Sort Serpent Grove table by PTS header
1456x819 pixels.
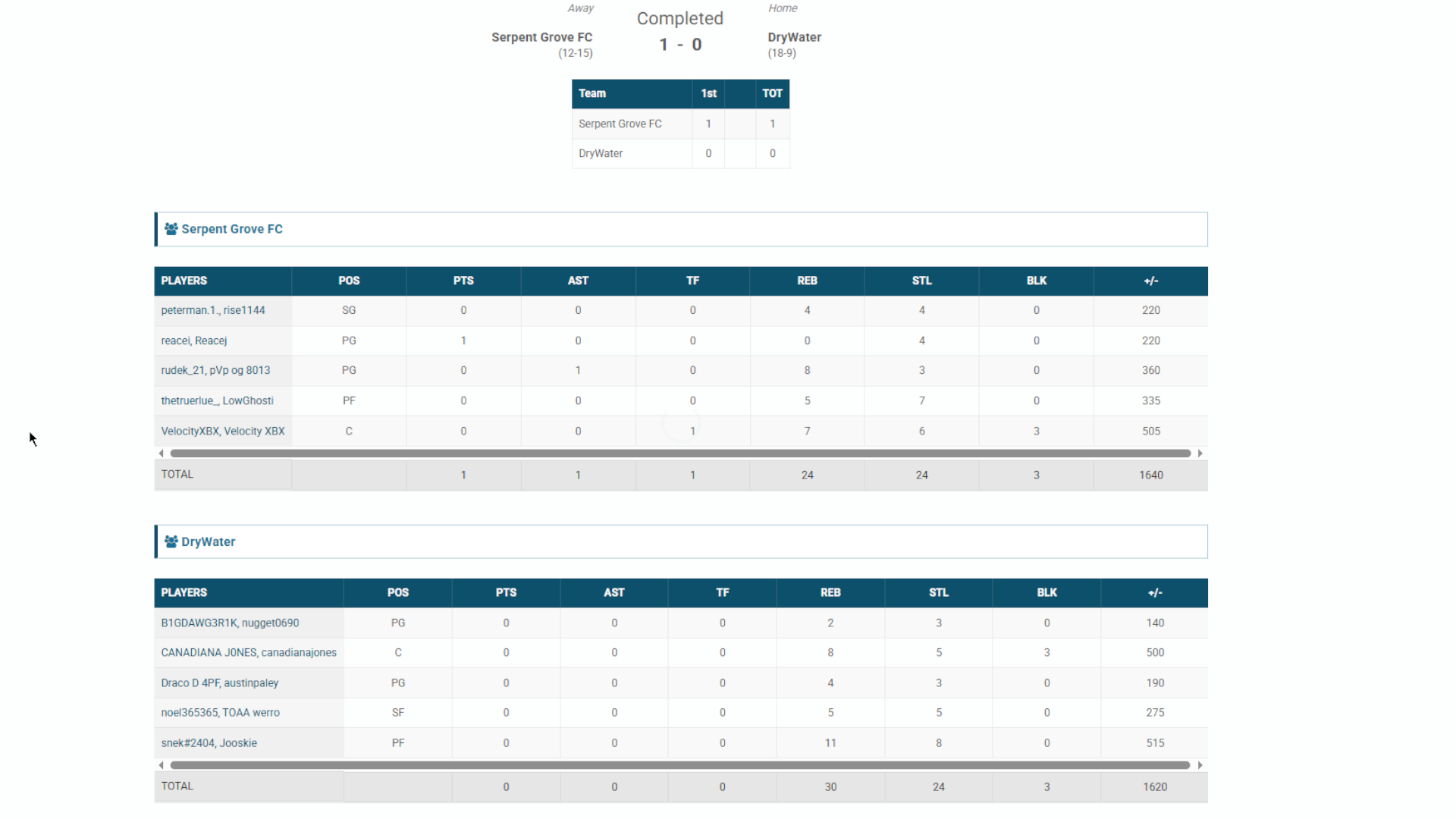(x=463, y=281)
